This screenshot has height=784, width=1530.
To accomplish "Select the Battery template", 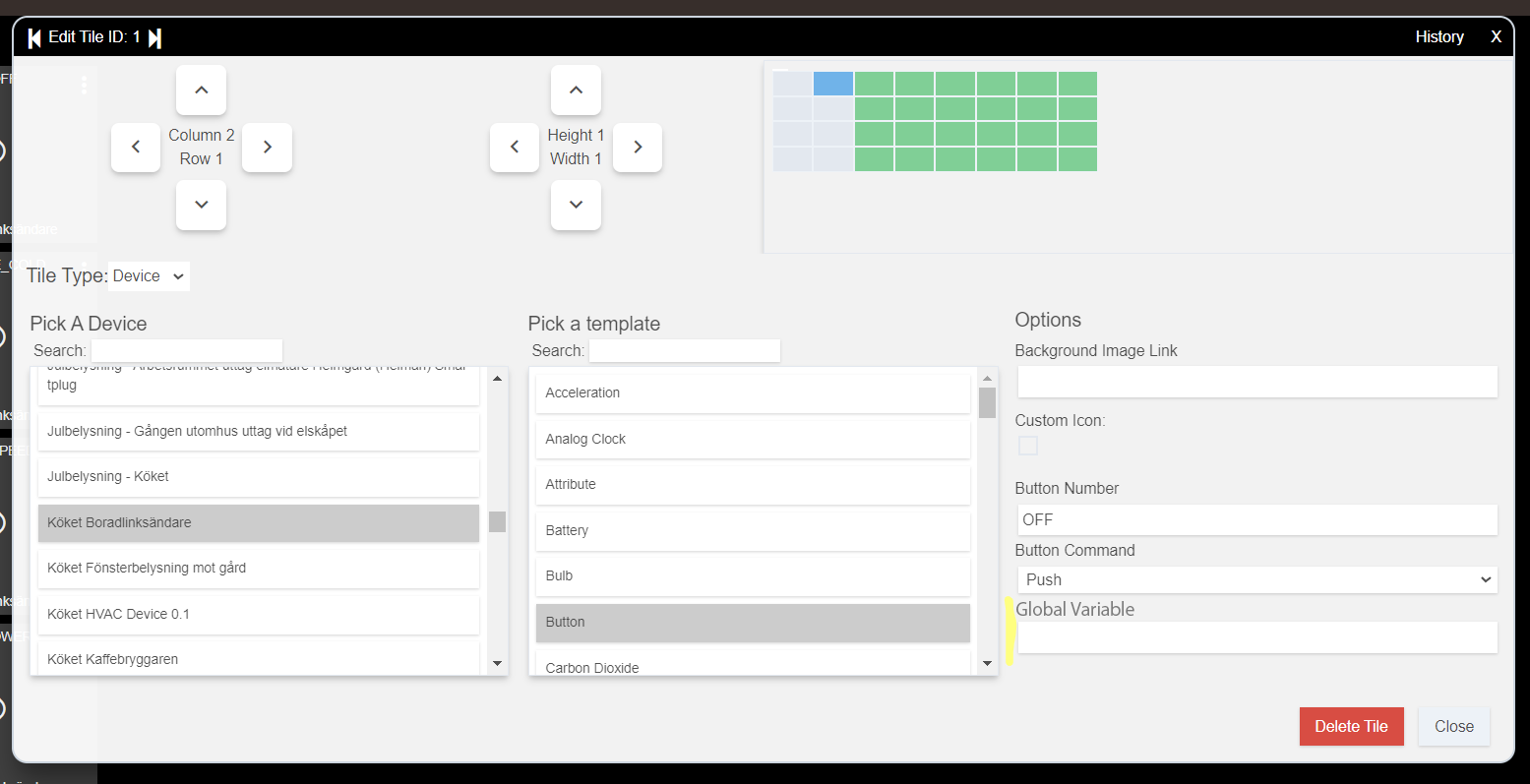I will pyautogui.click(x=751, y=529).
